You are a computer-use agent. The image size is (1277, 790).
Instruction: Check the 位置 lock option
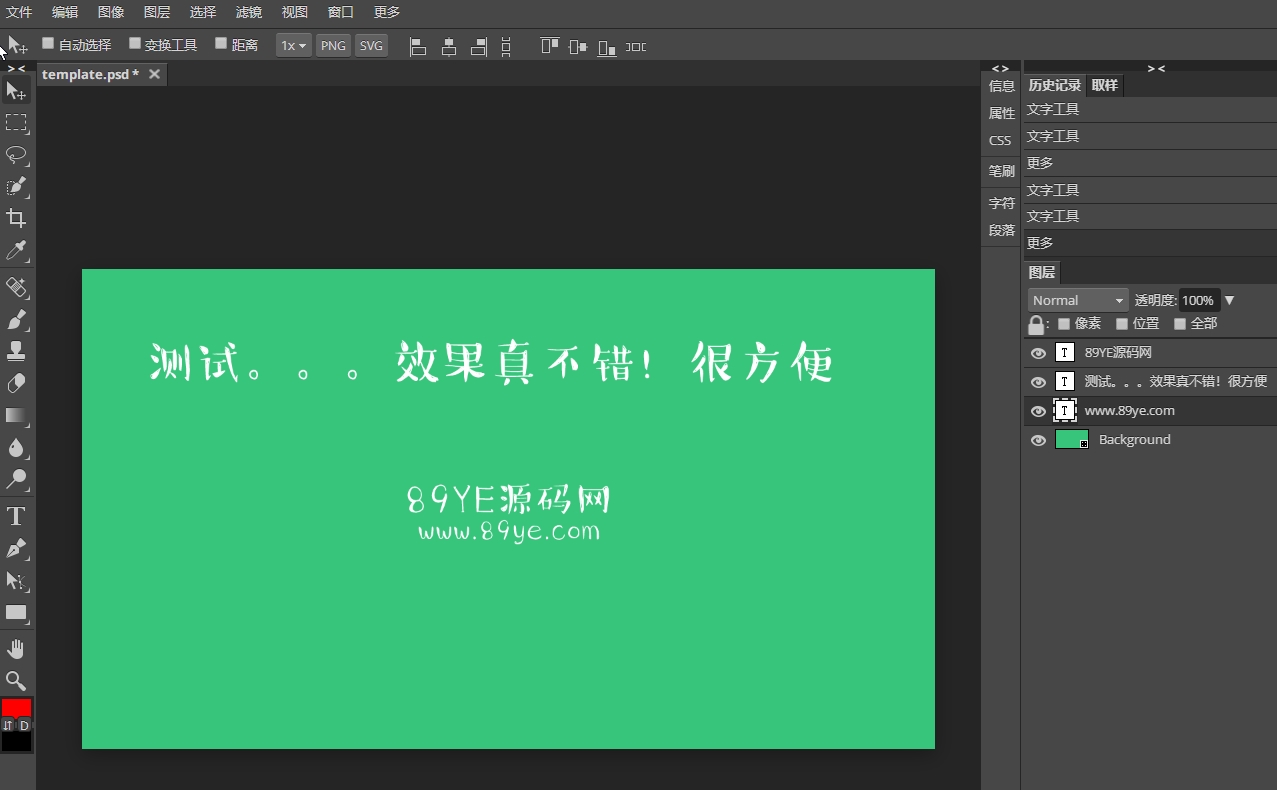[x=1122, y=324]
